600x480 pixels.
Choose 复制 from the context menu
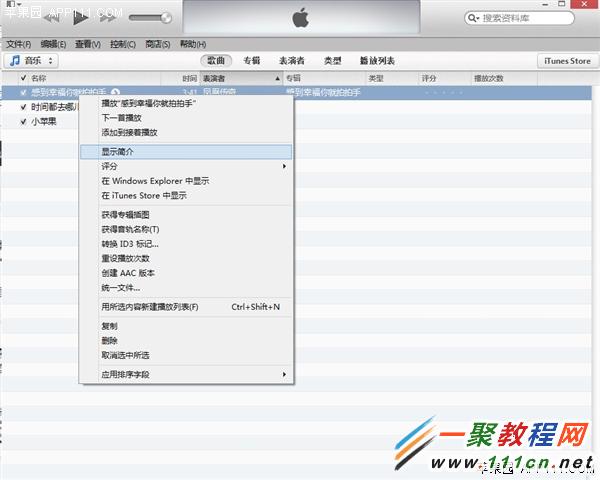pos(186,326)
